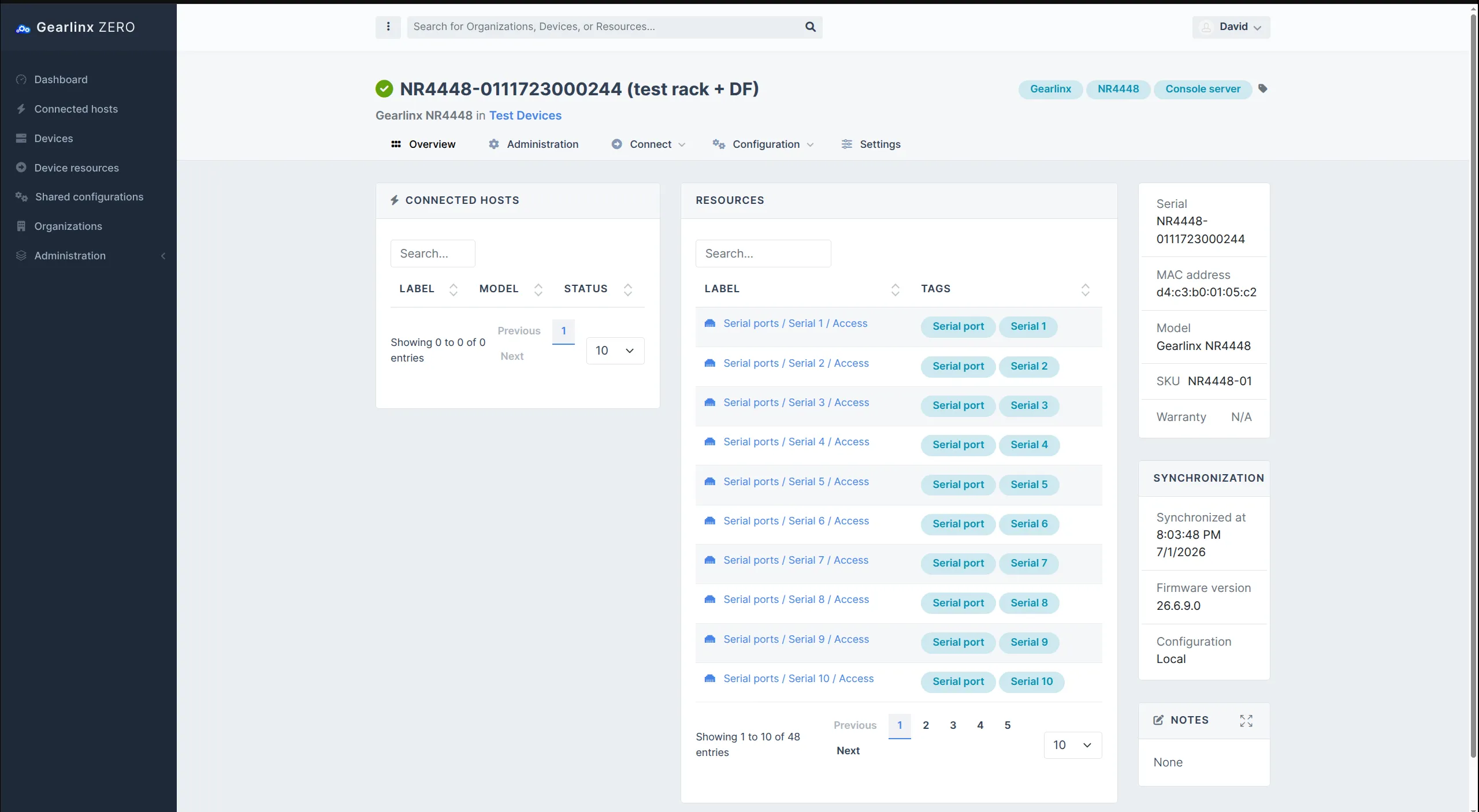Sort resources by Label column
Screen dimensions: 1479x812
[895, 289]
